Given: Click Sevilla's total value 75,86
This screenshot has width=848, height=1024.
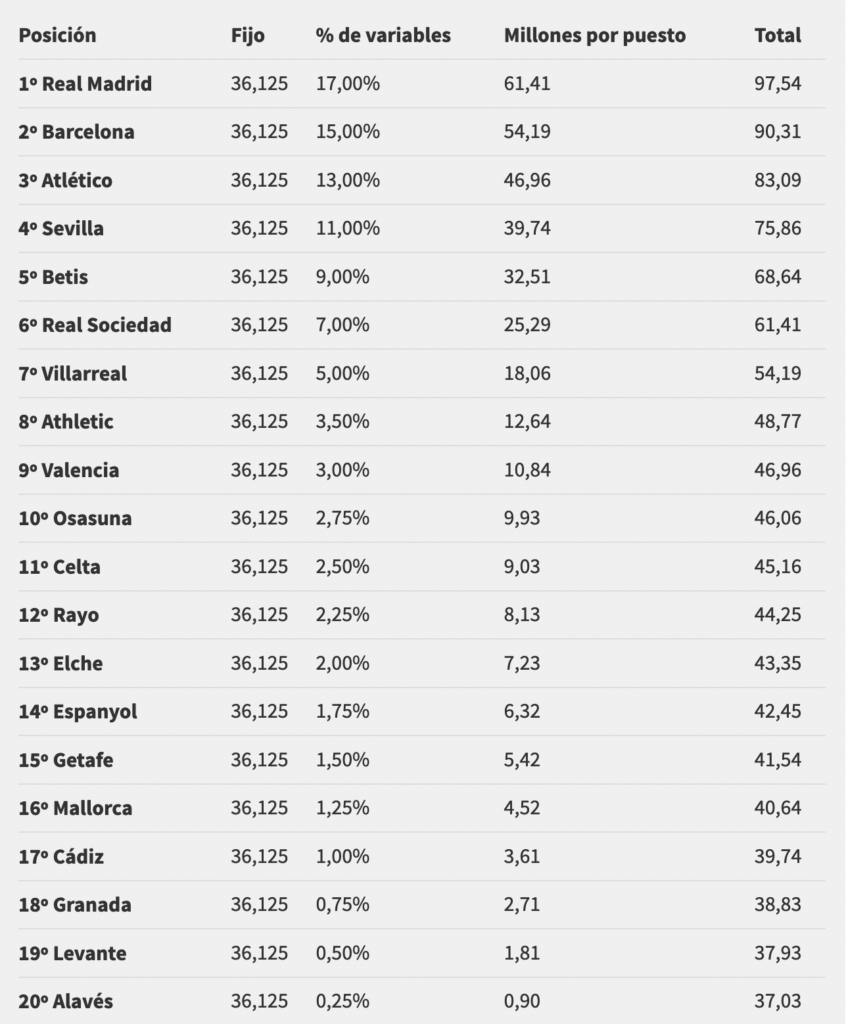Looking at the screenshot, I should 777,229.
